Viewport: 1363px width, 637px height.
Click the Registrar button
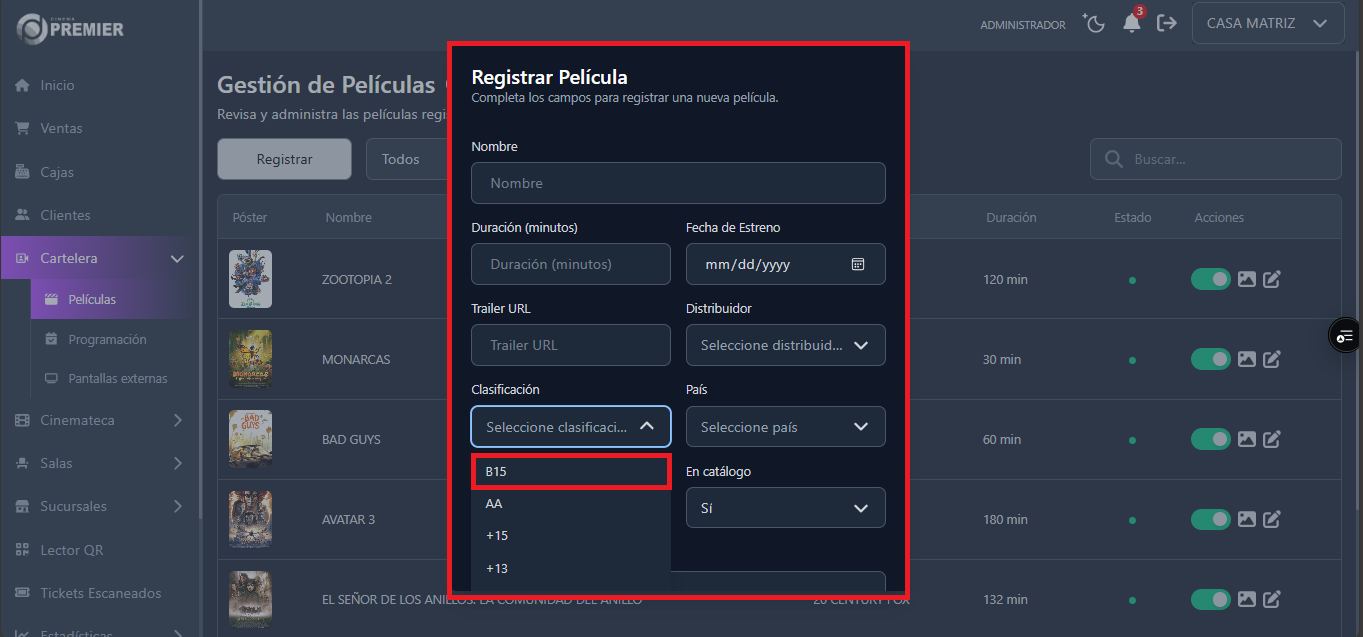(284, 159)
